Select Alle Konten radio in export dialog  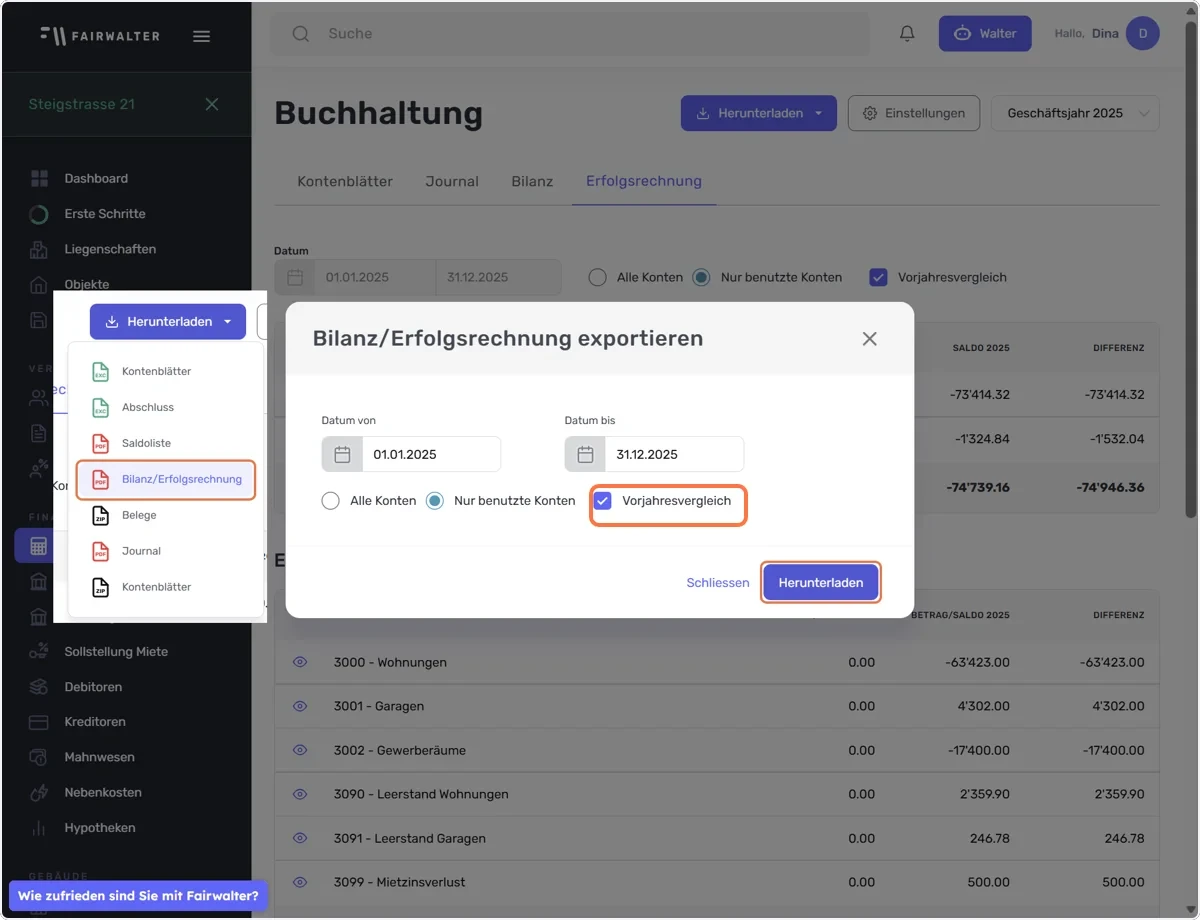click(331, 501)
